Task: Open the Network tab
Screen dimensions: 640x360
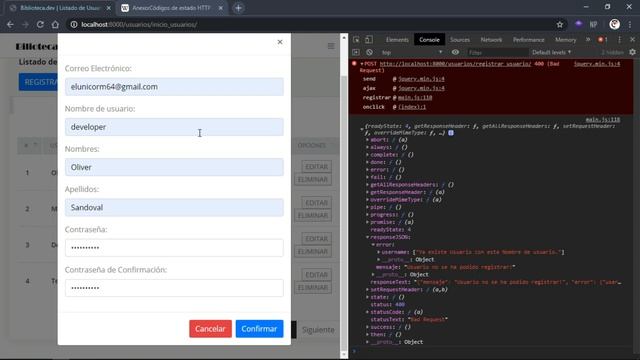Action: point(491,40)
